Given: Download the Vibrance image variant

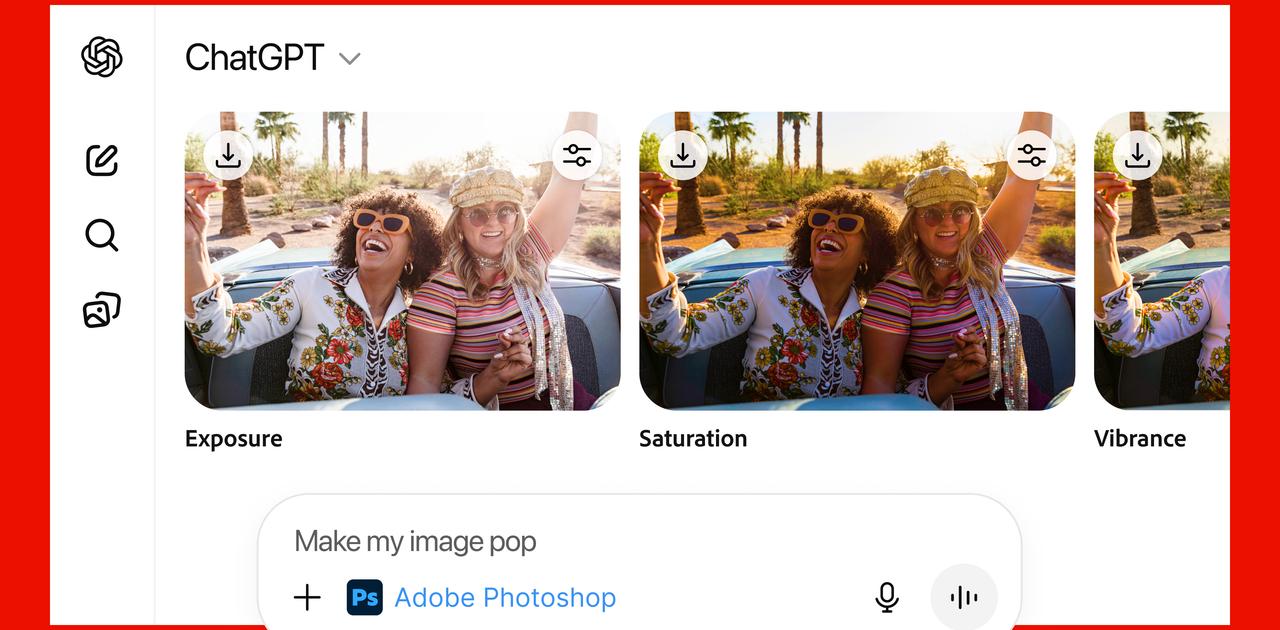Looking at the screenshot, I should 1137,155.
